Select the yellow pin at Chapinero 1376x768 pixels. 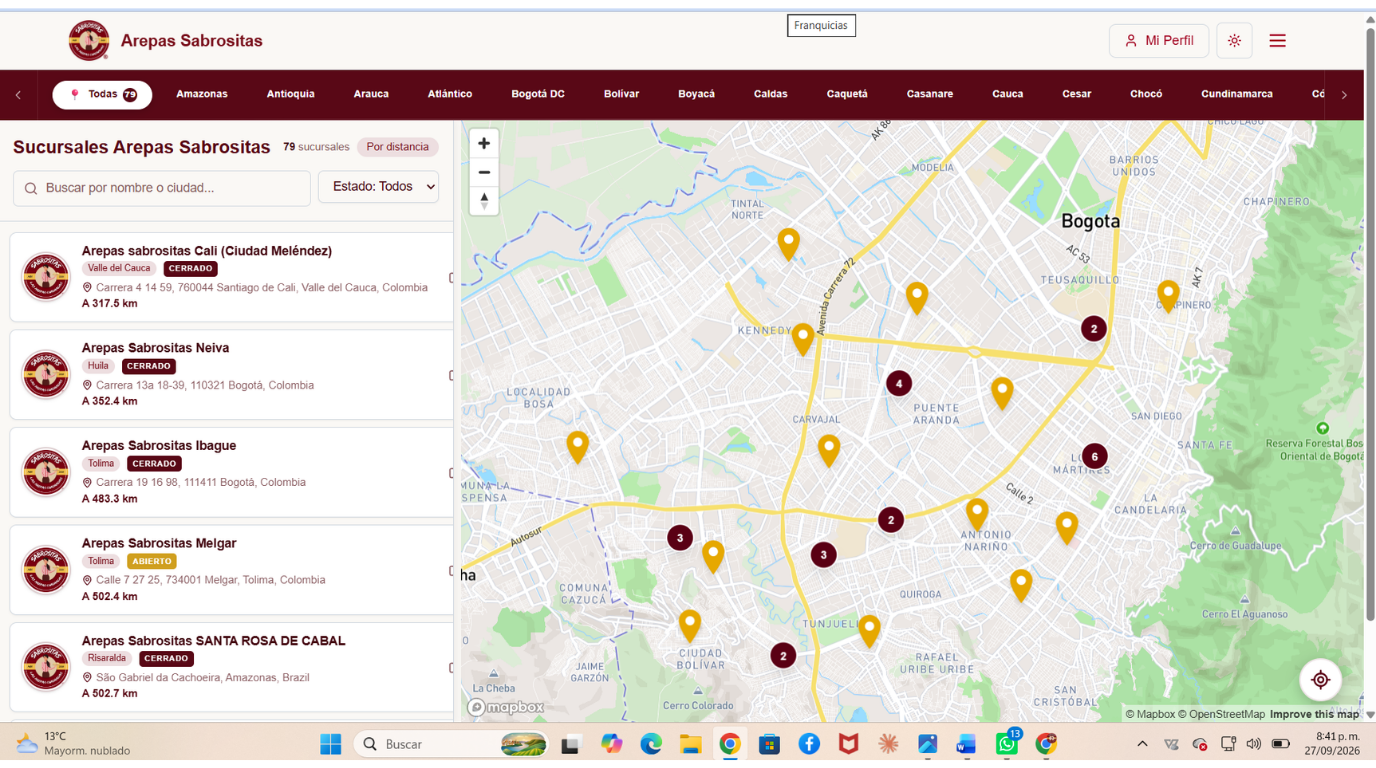coord(1168,296)
